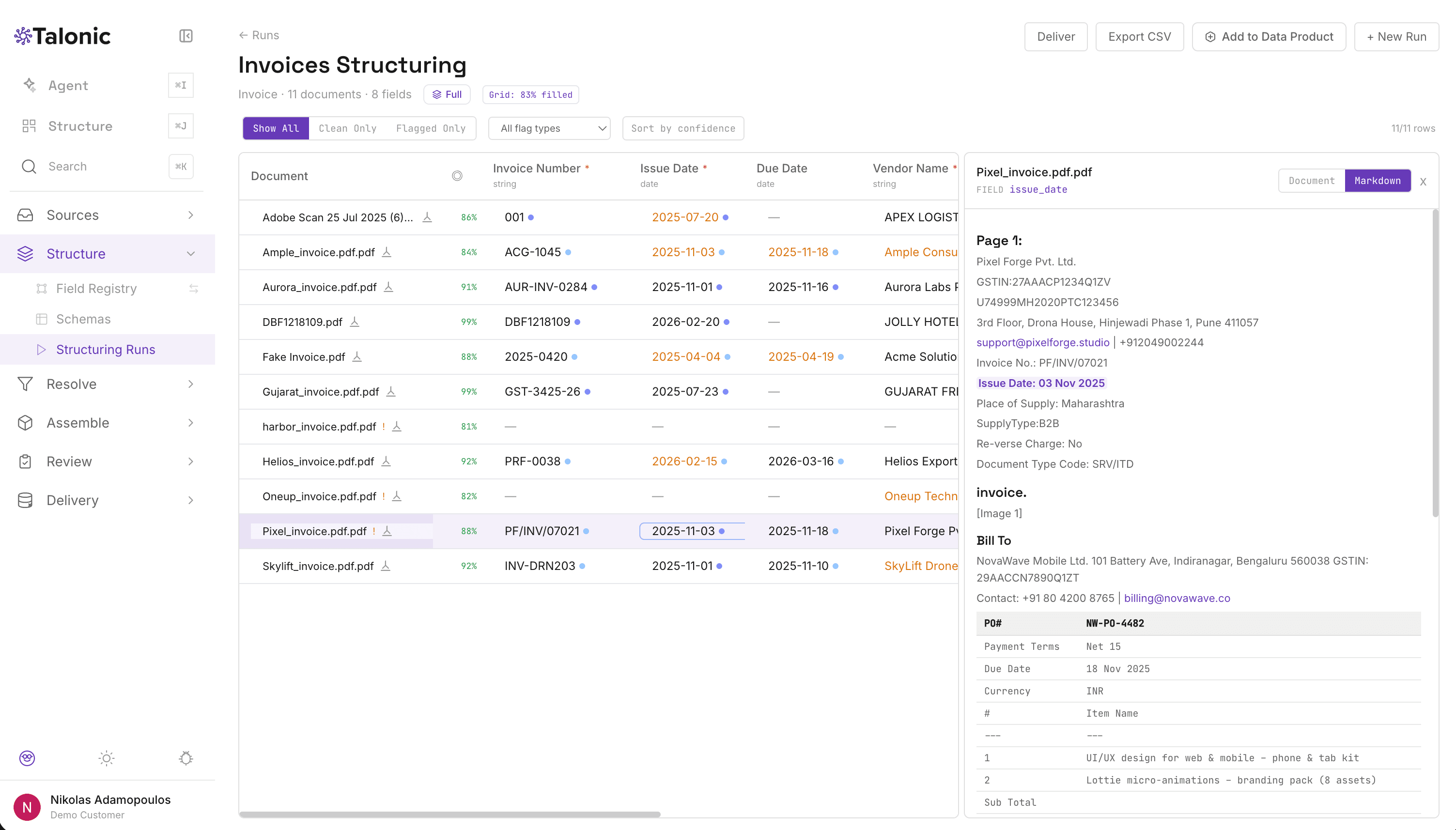1456x830 pixels.
Task: Click the horizontal table scrollbar
Action: click(450, 815)
